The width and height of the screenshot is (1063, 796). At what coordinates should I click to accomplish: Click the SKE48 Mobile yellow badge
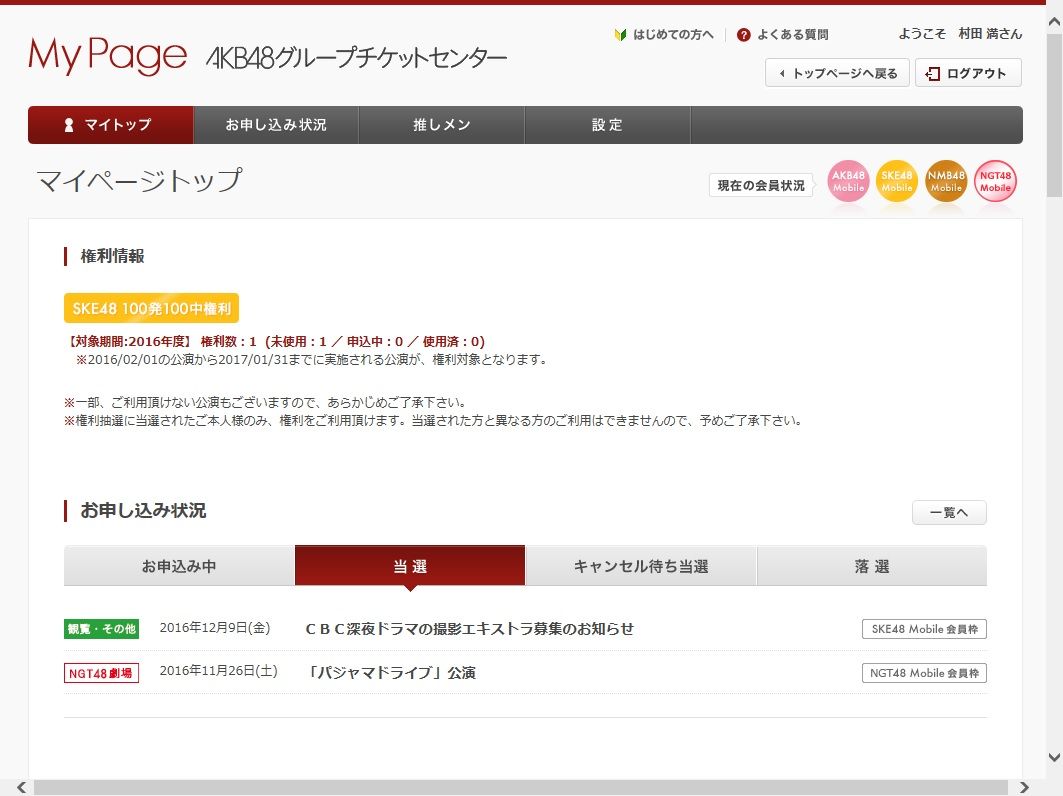(x=897, y=181)
